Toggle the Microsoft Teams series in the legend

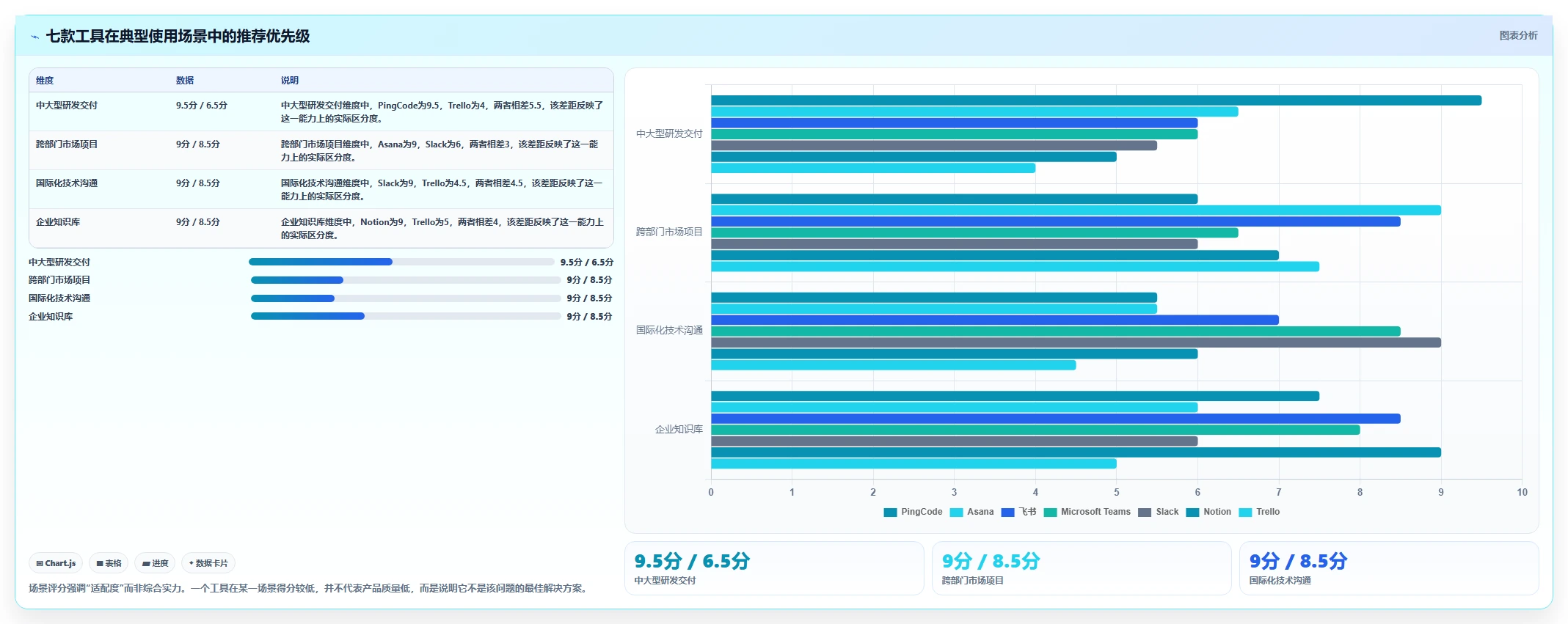click(1087, 512)
